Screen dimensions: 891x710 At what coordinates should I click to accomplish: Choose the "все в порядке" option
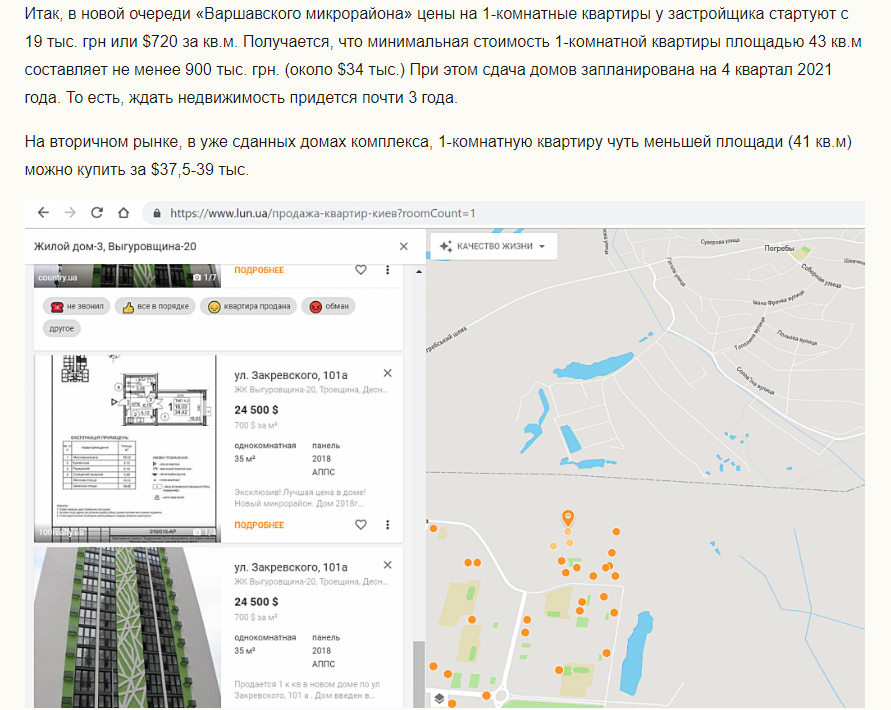[155, 306]
